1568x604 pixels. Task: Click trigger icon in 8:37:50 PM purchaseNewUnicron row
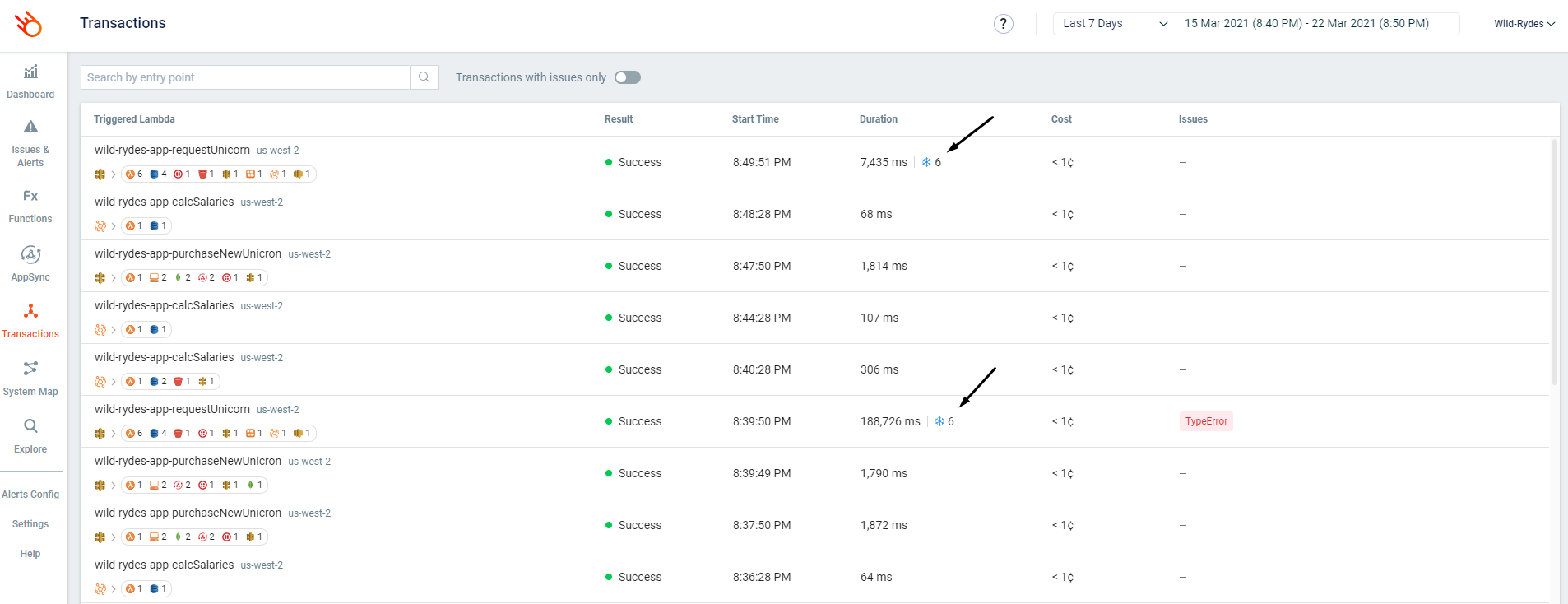pyautogui.click(x=100, y=537)
